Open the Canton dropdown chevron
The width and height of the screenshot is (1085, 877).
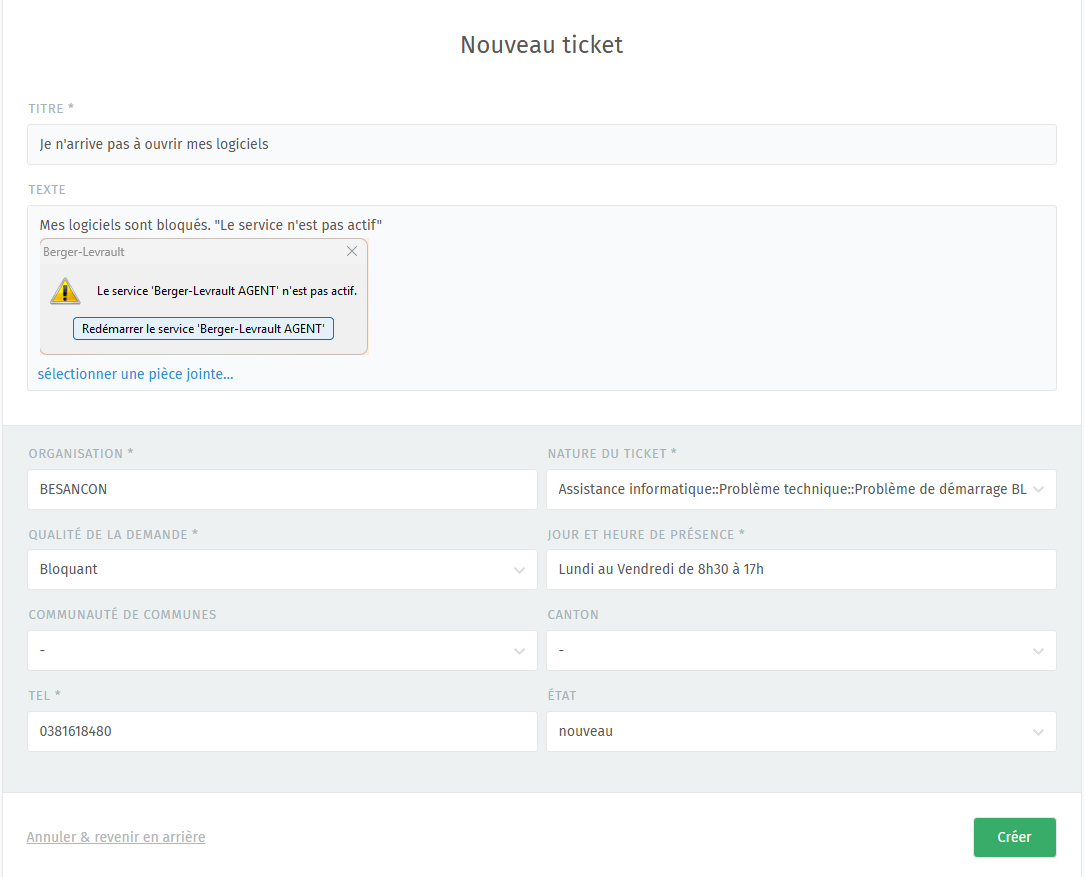[x=1038, y=651]
